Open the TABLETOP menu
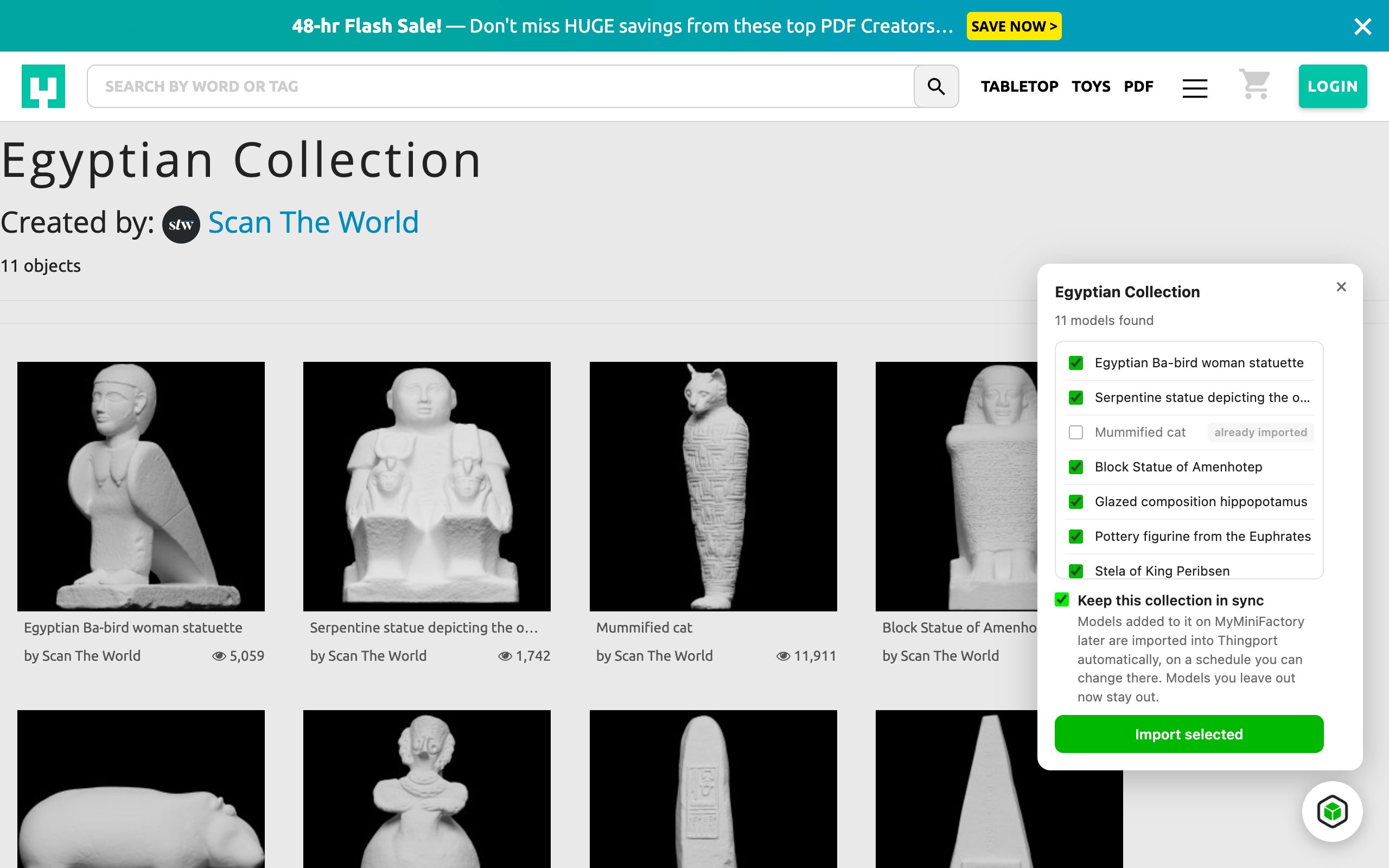The height and width of the screenshot is (868, 1389). point(1020,87)
